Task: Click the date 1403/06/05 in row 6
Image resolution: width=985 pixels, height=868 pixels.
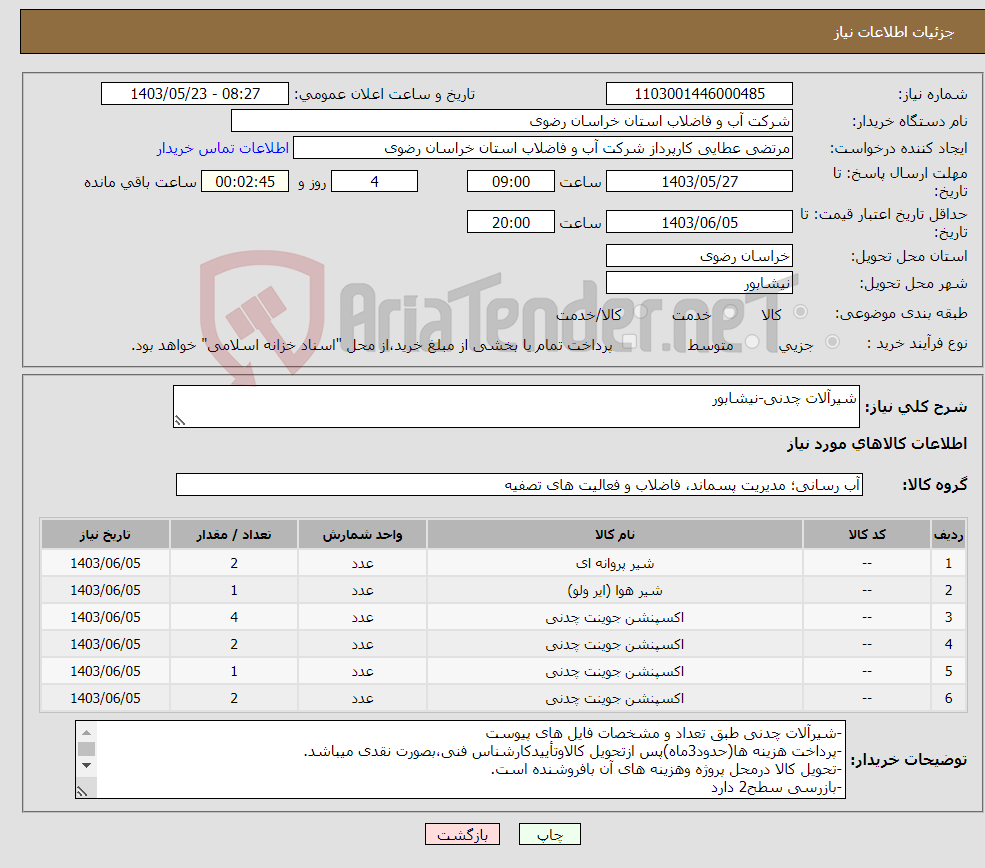Action: click(106, 698)
